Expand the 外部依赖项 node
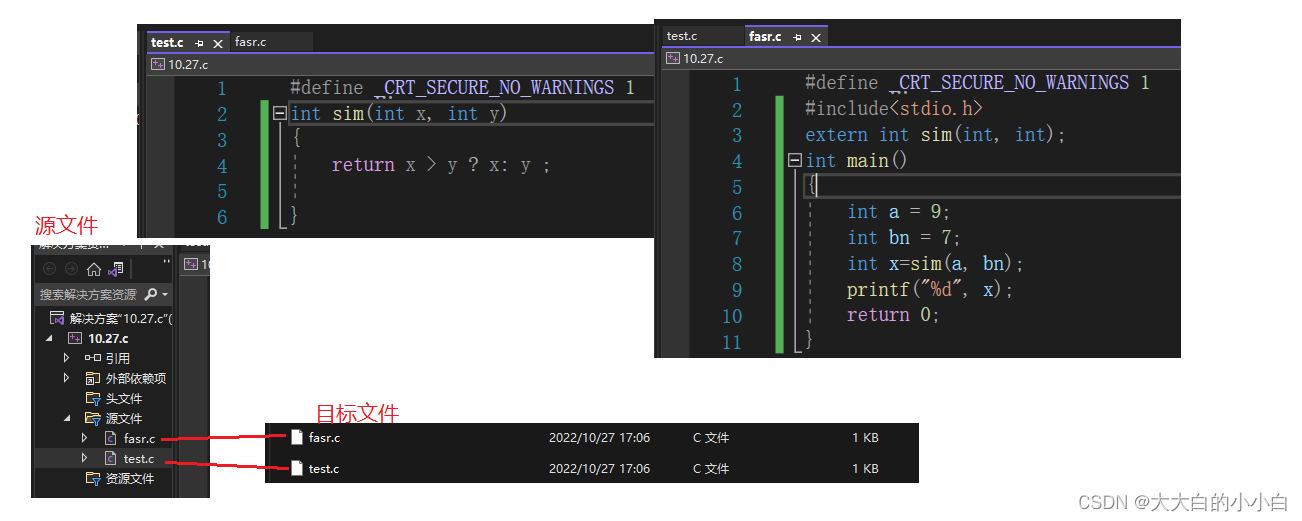 coord(67,378)
